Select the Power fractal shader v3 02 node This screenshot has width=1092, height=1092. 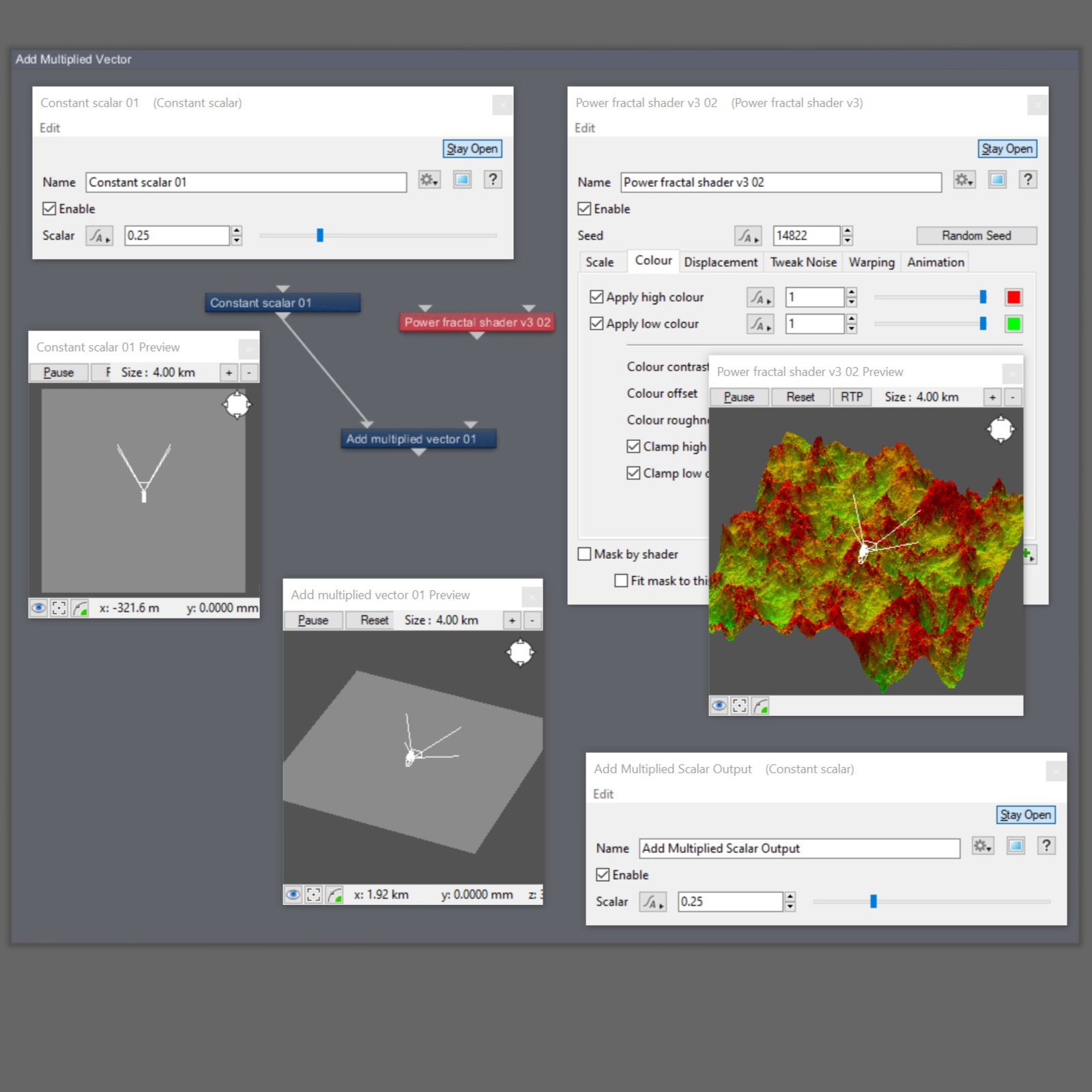coord(477,322)
